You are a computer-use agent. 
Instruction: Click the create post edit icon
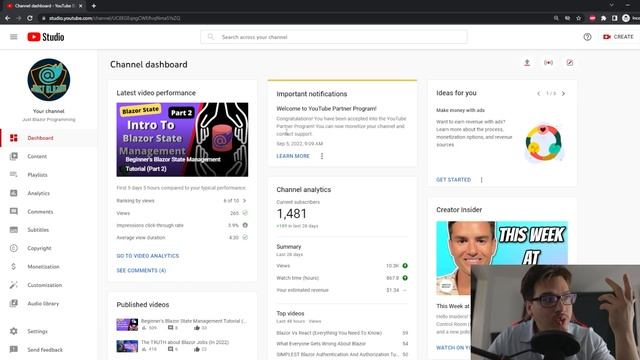point(570,63)
